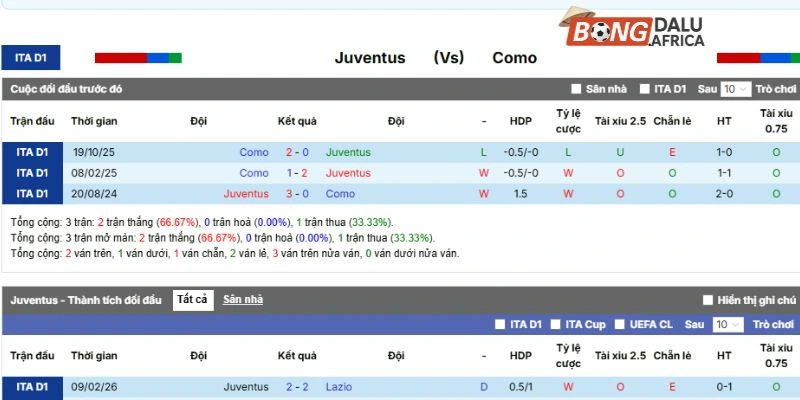
Task: Click the D result in 09/02/26 row
Action: [483, 387]
